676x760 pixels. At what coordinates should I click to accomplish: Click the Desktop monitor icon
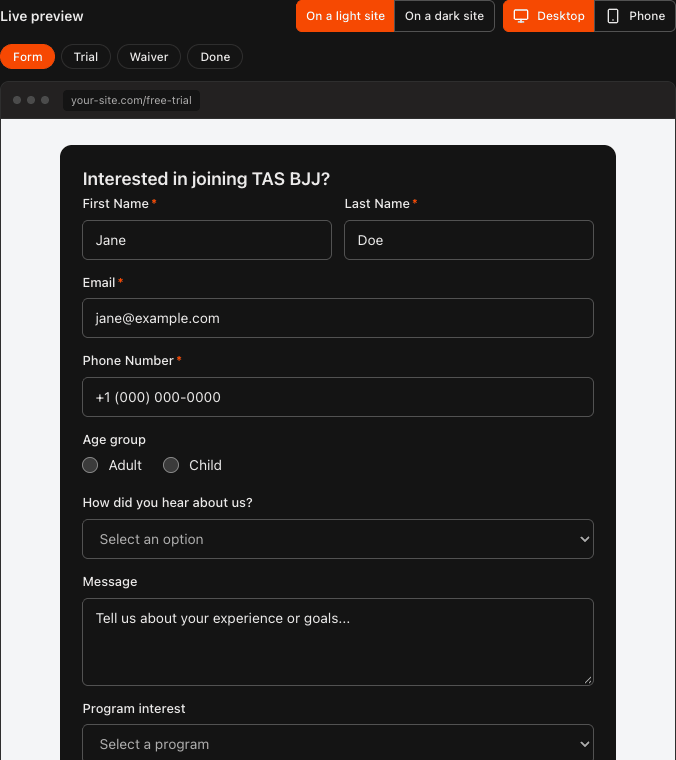521,16
